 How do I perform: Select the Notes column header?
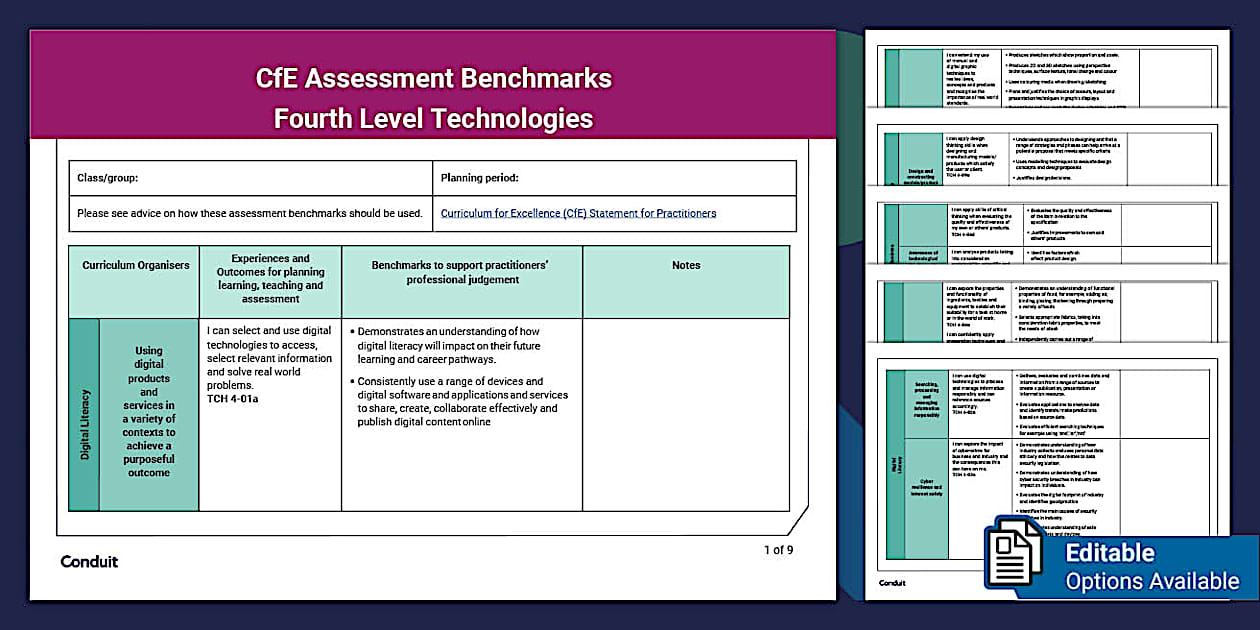point(685,266)
